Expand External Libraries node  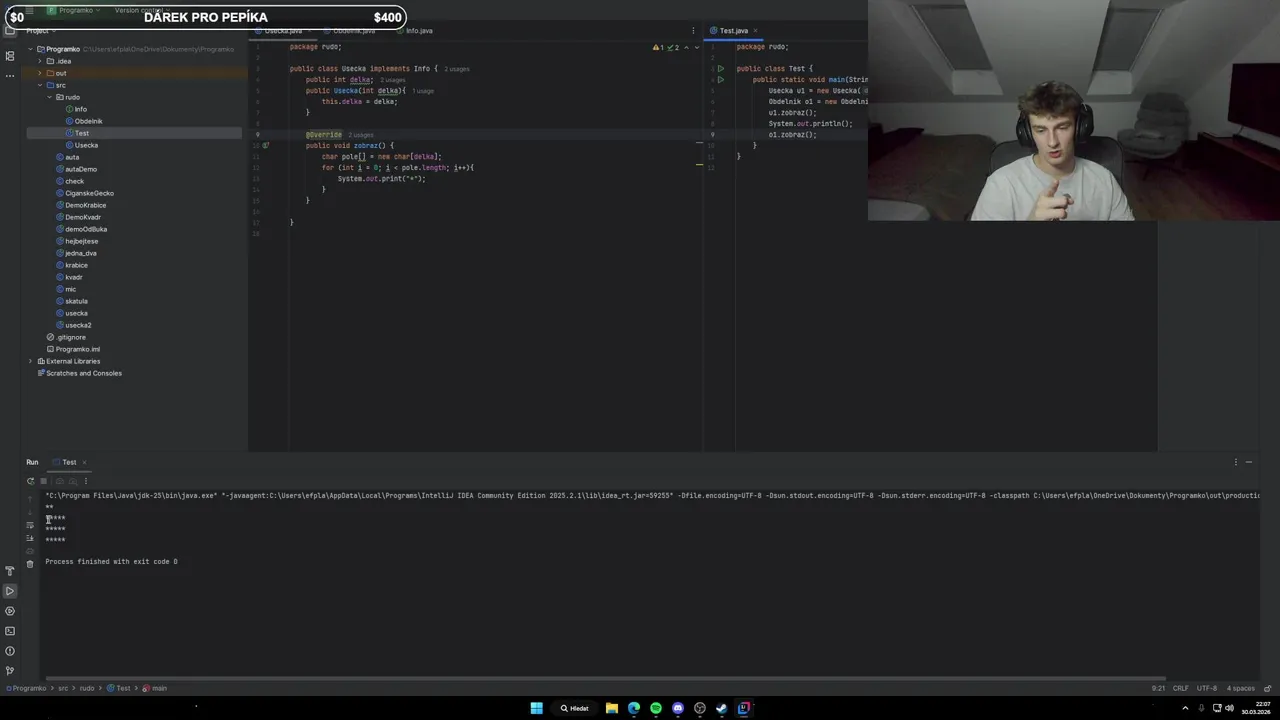point(30,361)
